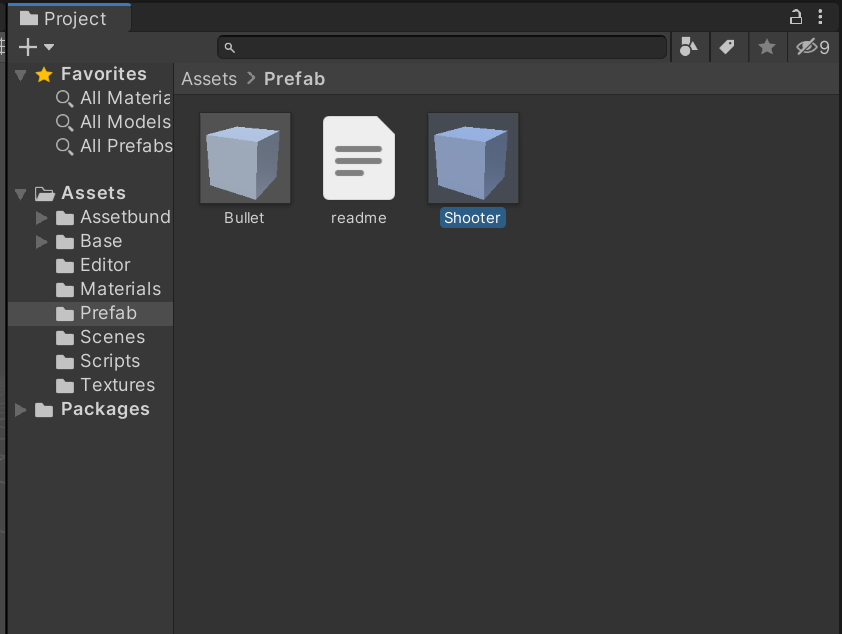Open the create asset dropdown arrow
Viewport: 842px width, 634px height.
click(49, 47)
